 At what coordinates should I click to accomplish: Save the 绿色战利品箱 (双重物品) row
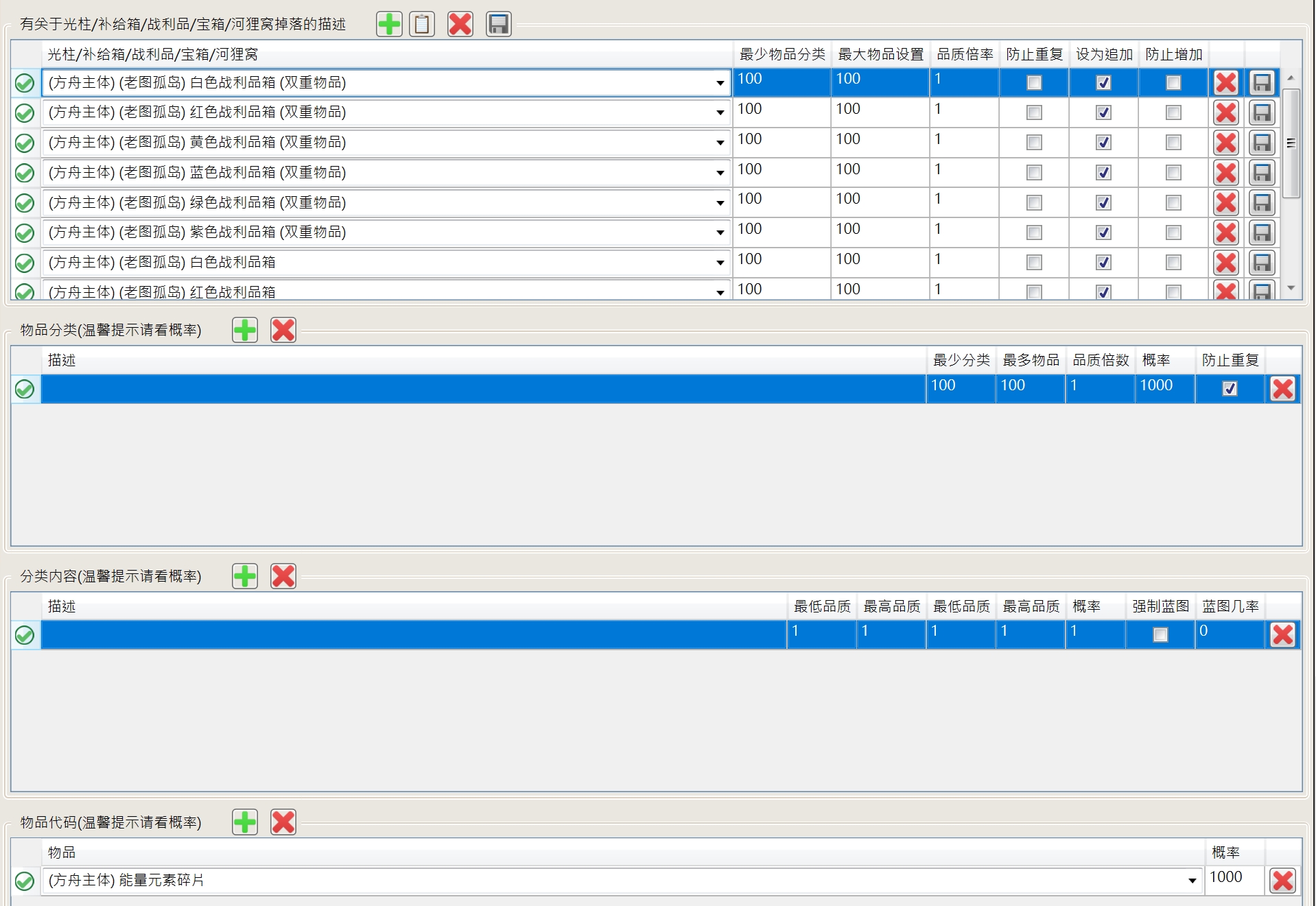1262,202
